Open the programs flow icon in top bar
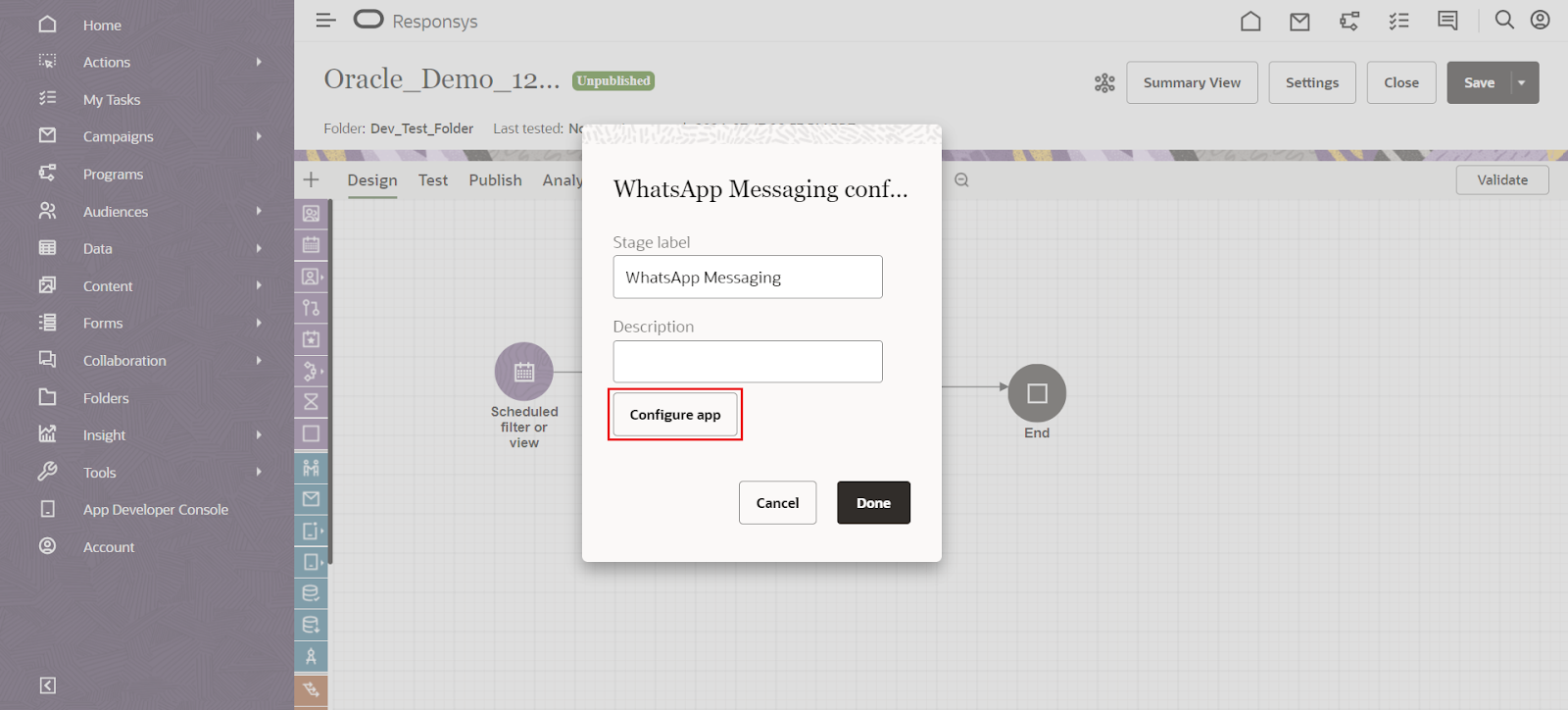The width and height of the screenshot is (1568, 710). [1349, 21]
